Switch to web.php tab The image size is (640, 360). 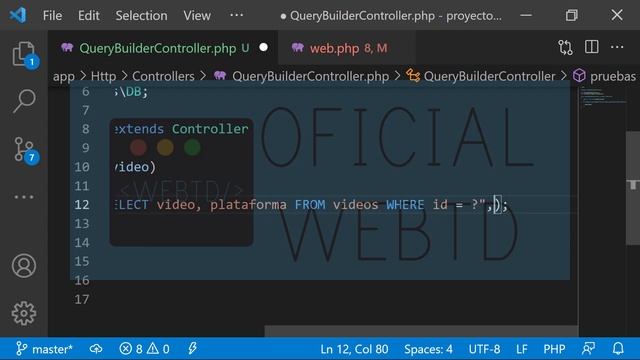point(347,48)
